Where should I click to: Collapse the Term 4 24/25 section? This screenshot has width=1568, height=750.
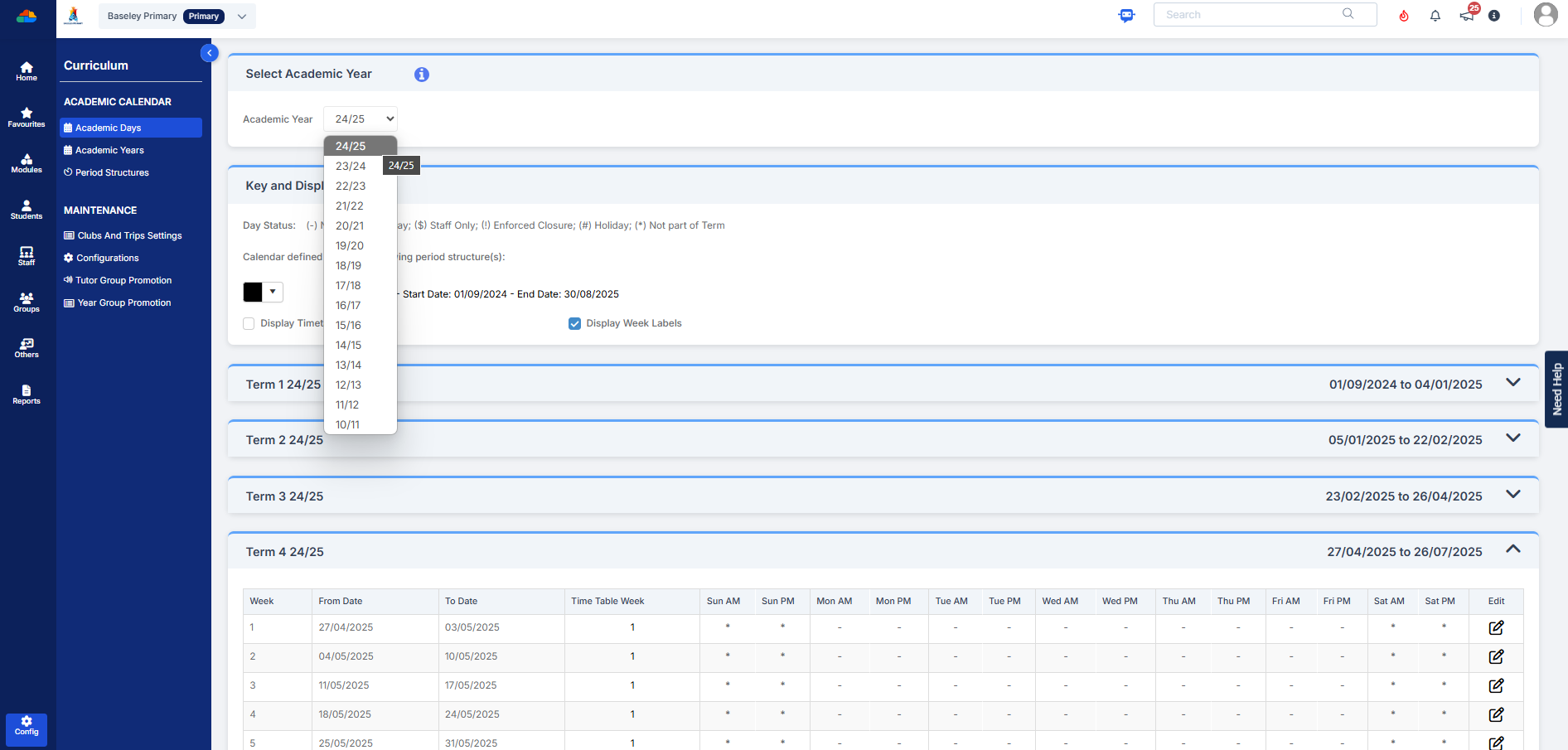tap(1512, 549)
